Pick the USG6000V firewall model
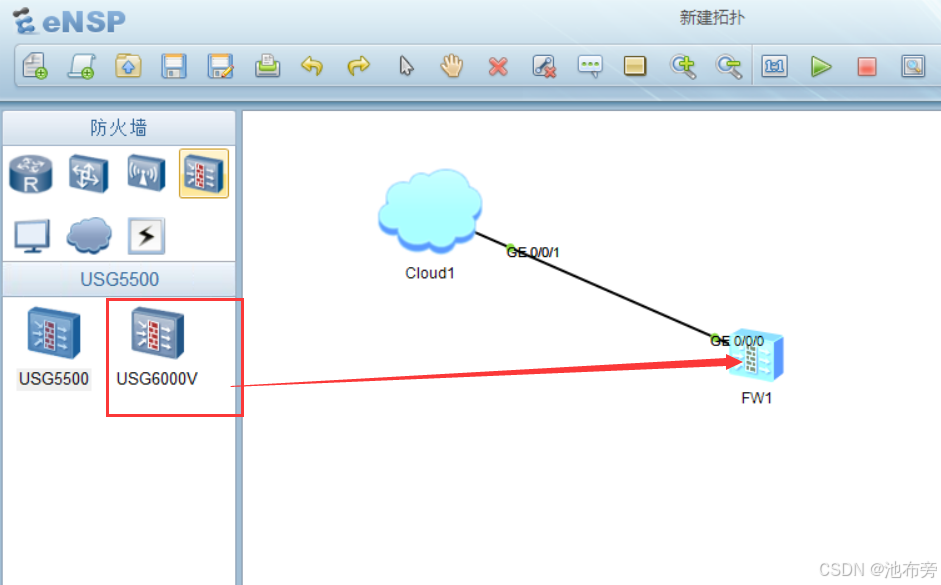 157,347
